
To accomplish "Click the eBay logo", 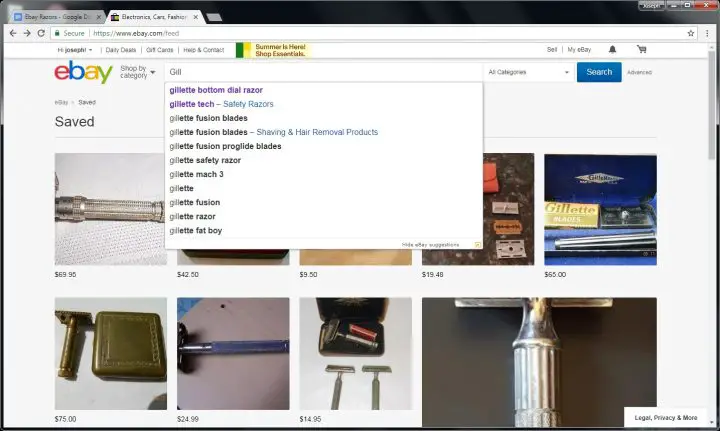I will [84, 72].
